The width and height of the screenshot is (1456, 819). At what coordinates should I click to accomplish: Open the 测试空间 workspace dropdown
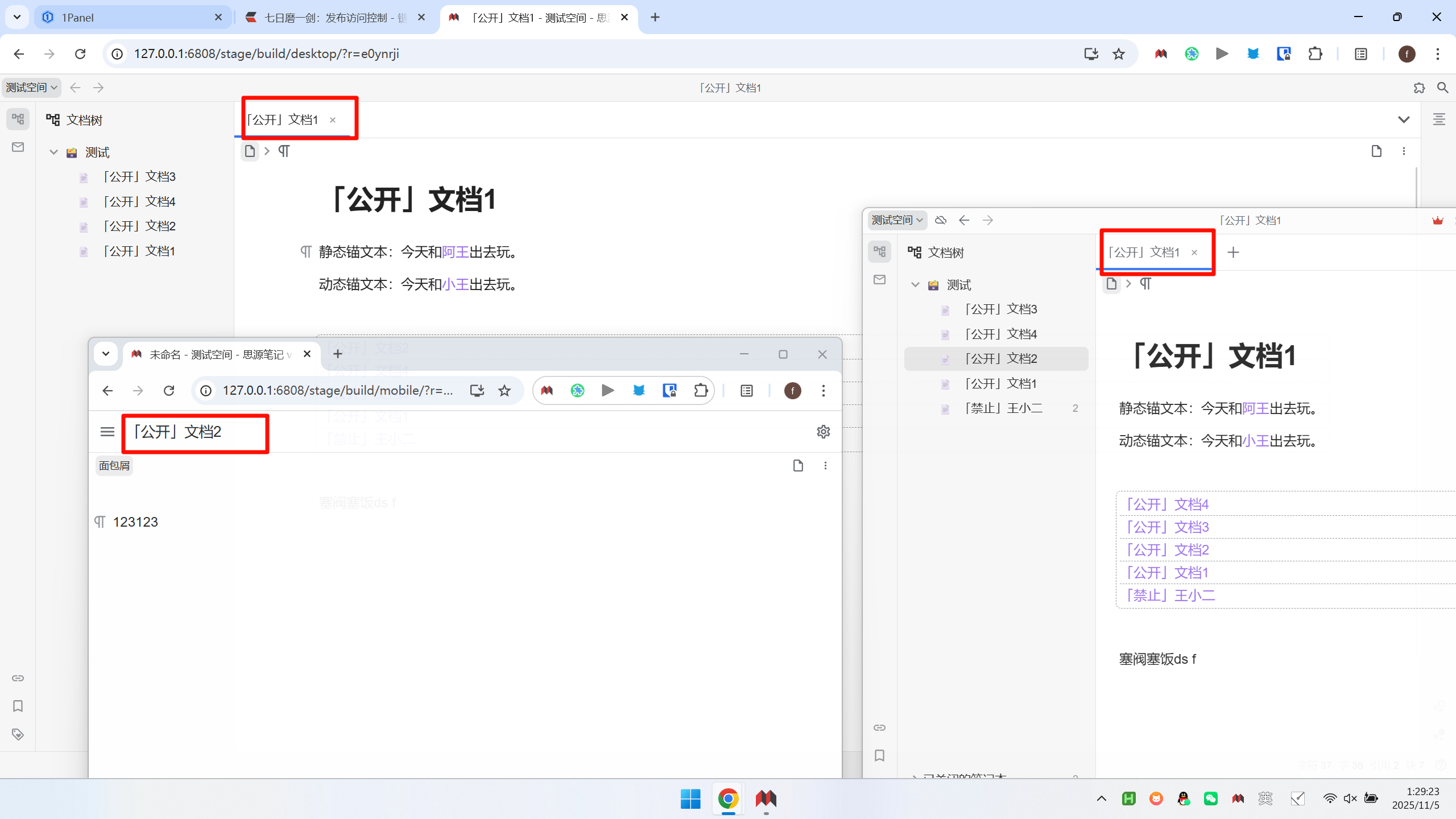point(31,87)
